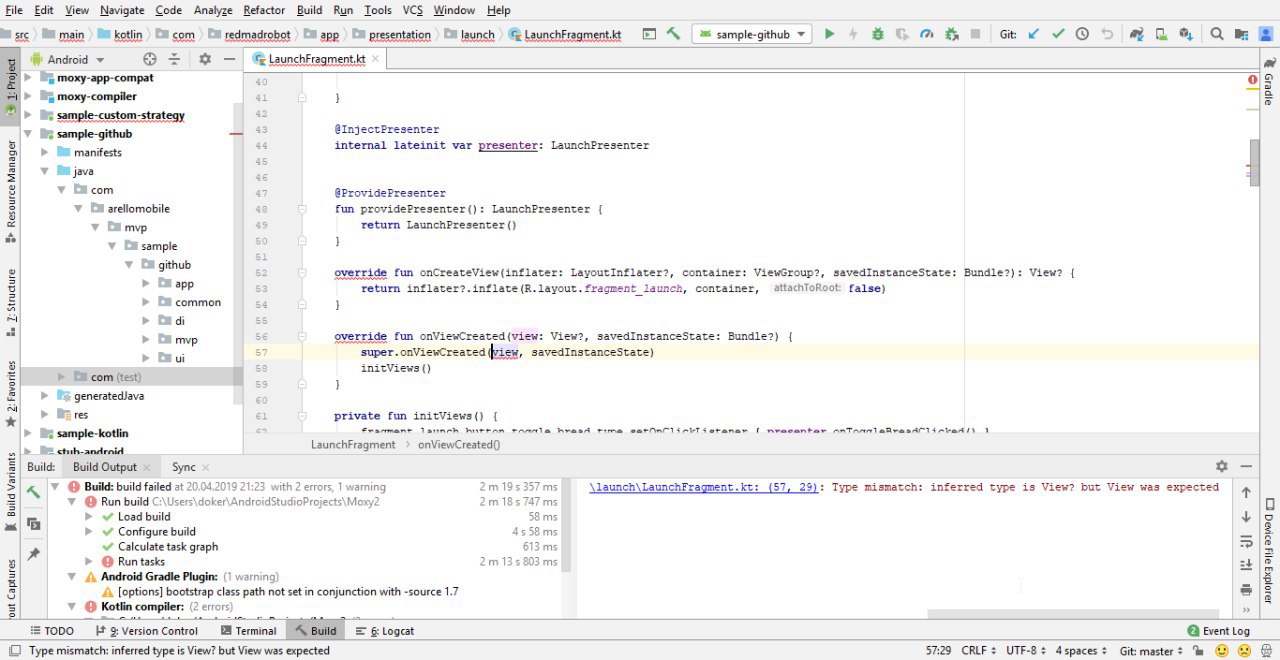The image size is (1280, 660).
Task: Click the up arrow in build output
Action: pos(1246,492)
